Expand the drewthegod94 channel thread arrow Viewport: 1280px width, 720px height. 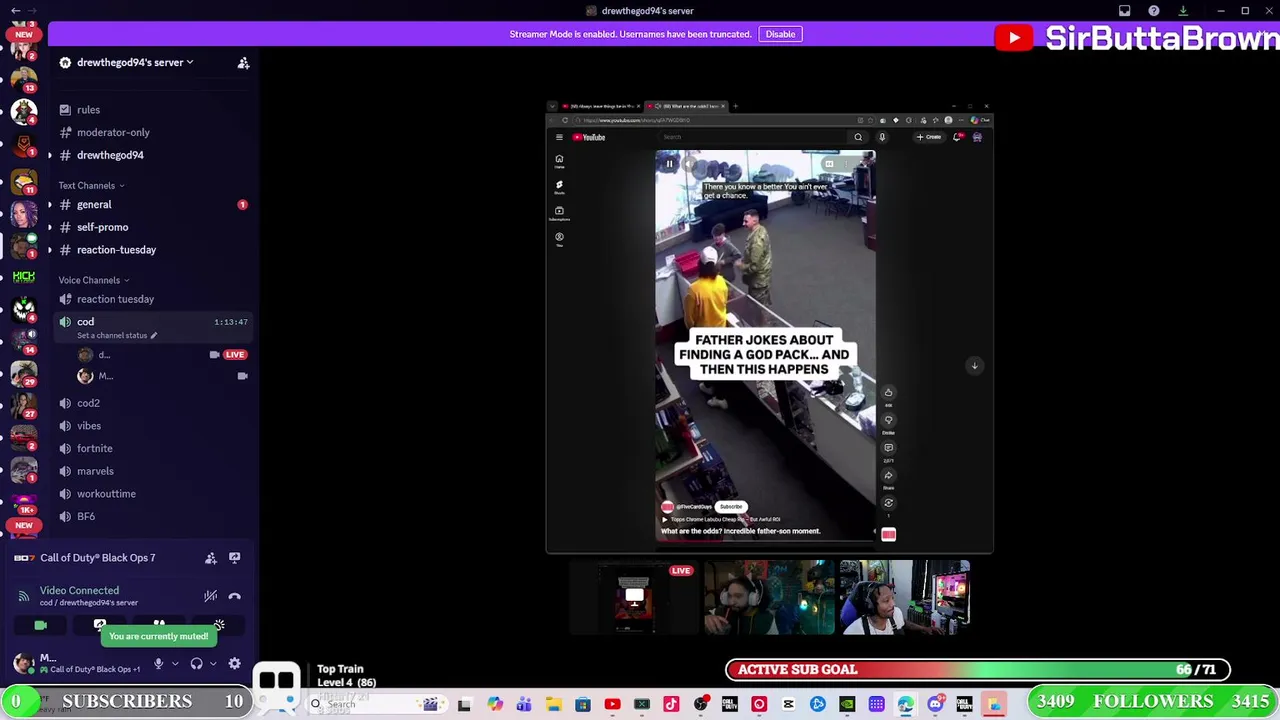pyautogui.click(x=50, y=155)
